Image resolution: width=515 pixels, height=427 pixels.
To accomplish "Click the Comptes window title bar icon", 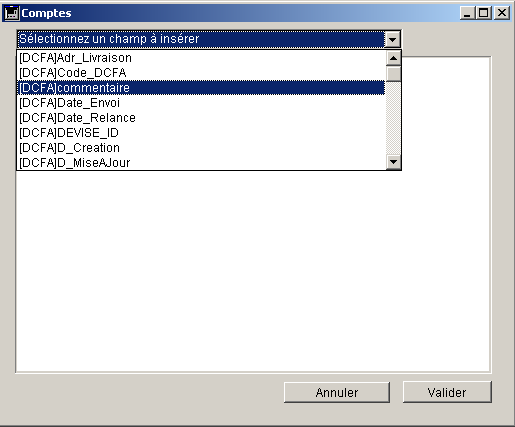I will click(12, 13).
